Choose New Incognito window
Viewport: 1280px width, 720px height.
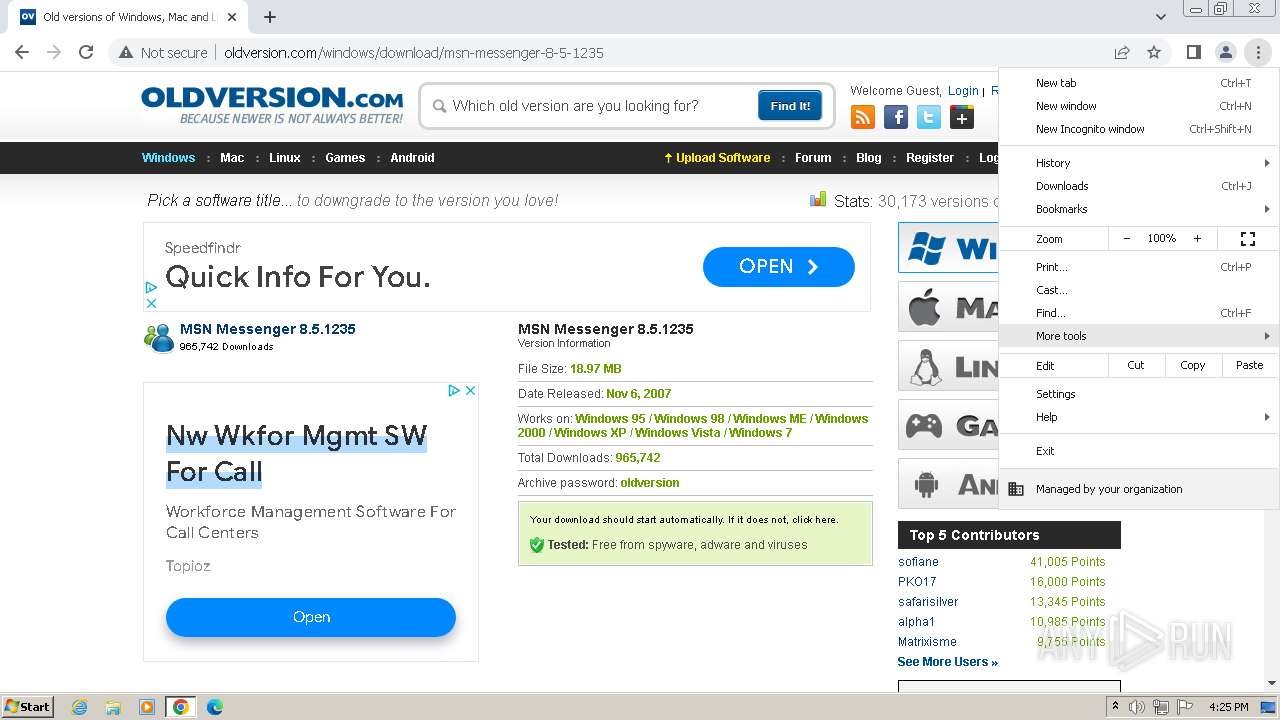click(1139, 129)
